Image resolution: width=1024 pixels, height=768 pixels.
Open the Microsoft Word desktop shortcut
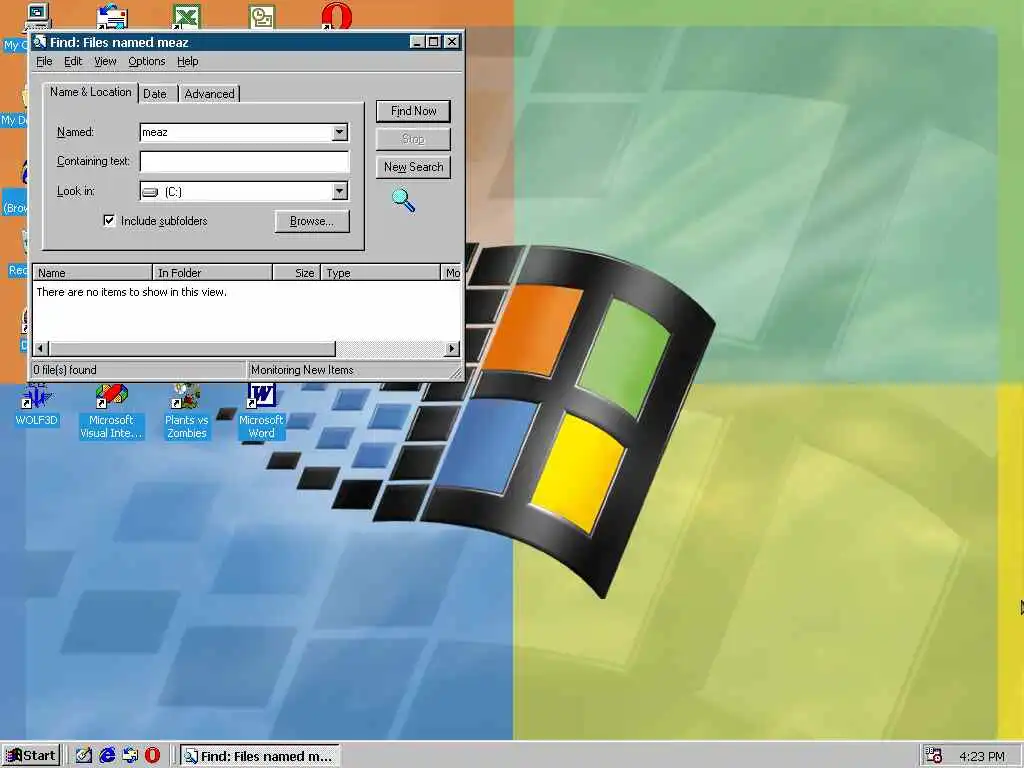pos(261,411)
